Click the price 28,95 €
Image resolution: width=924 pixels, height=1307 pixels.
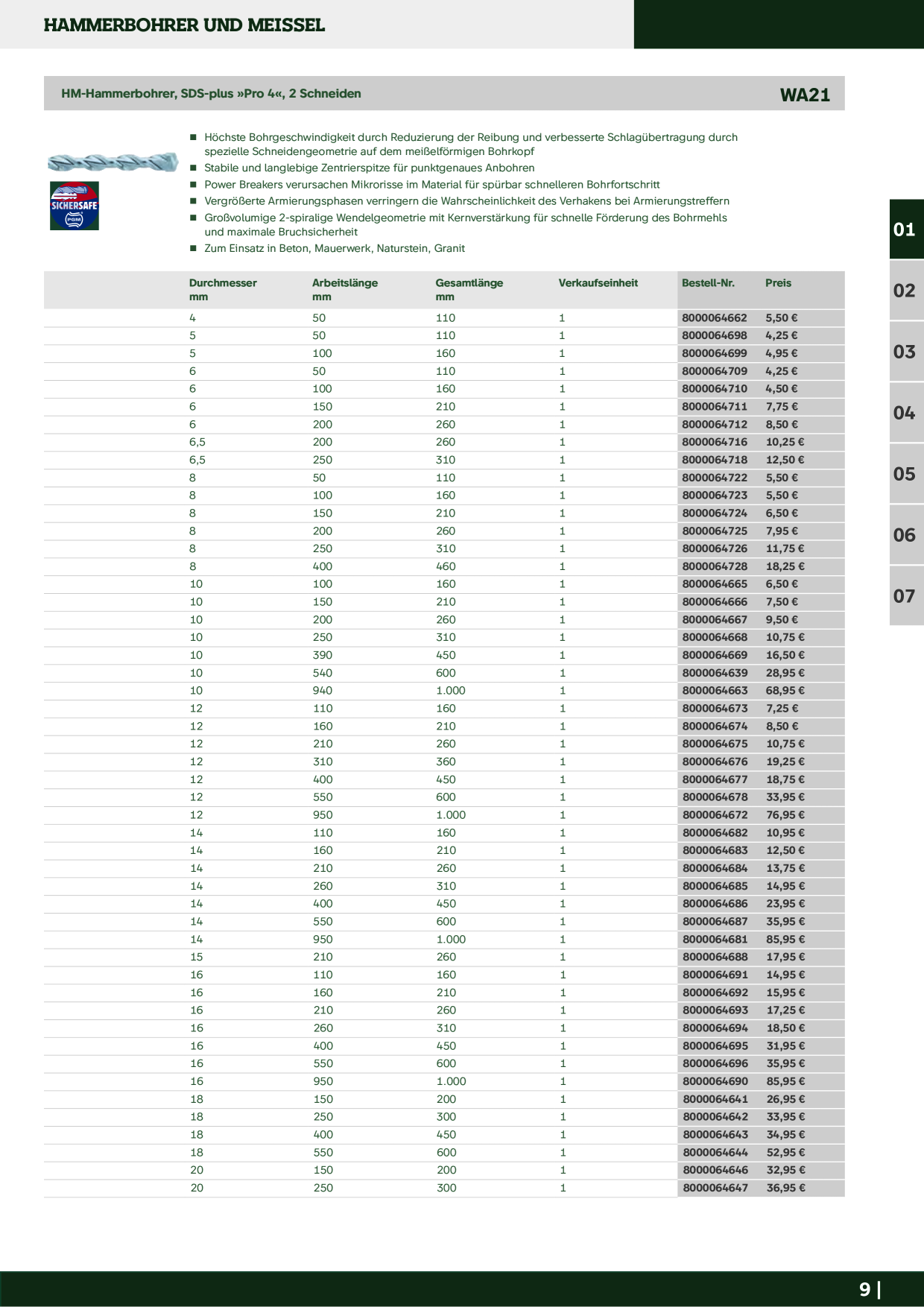pyautogui.click(x=785, y=674)
